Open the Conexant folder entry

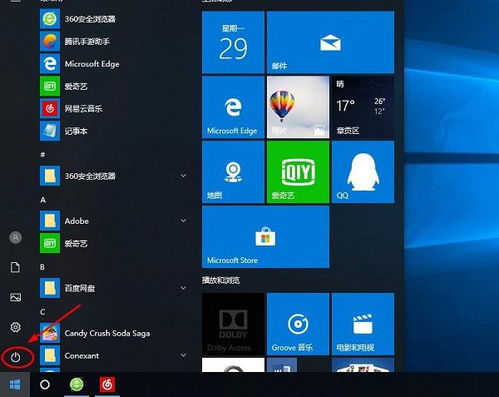(113, 356)
